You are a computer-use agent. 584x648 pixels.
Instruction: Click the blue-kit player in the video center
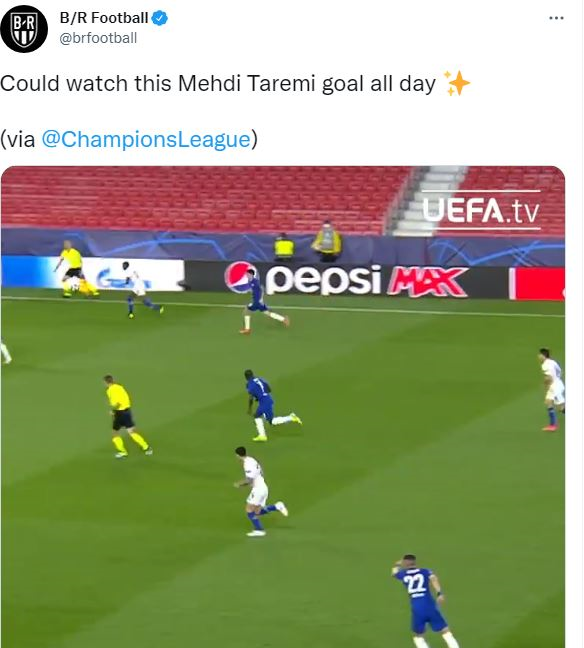coord(268,405)
